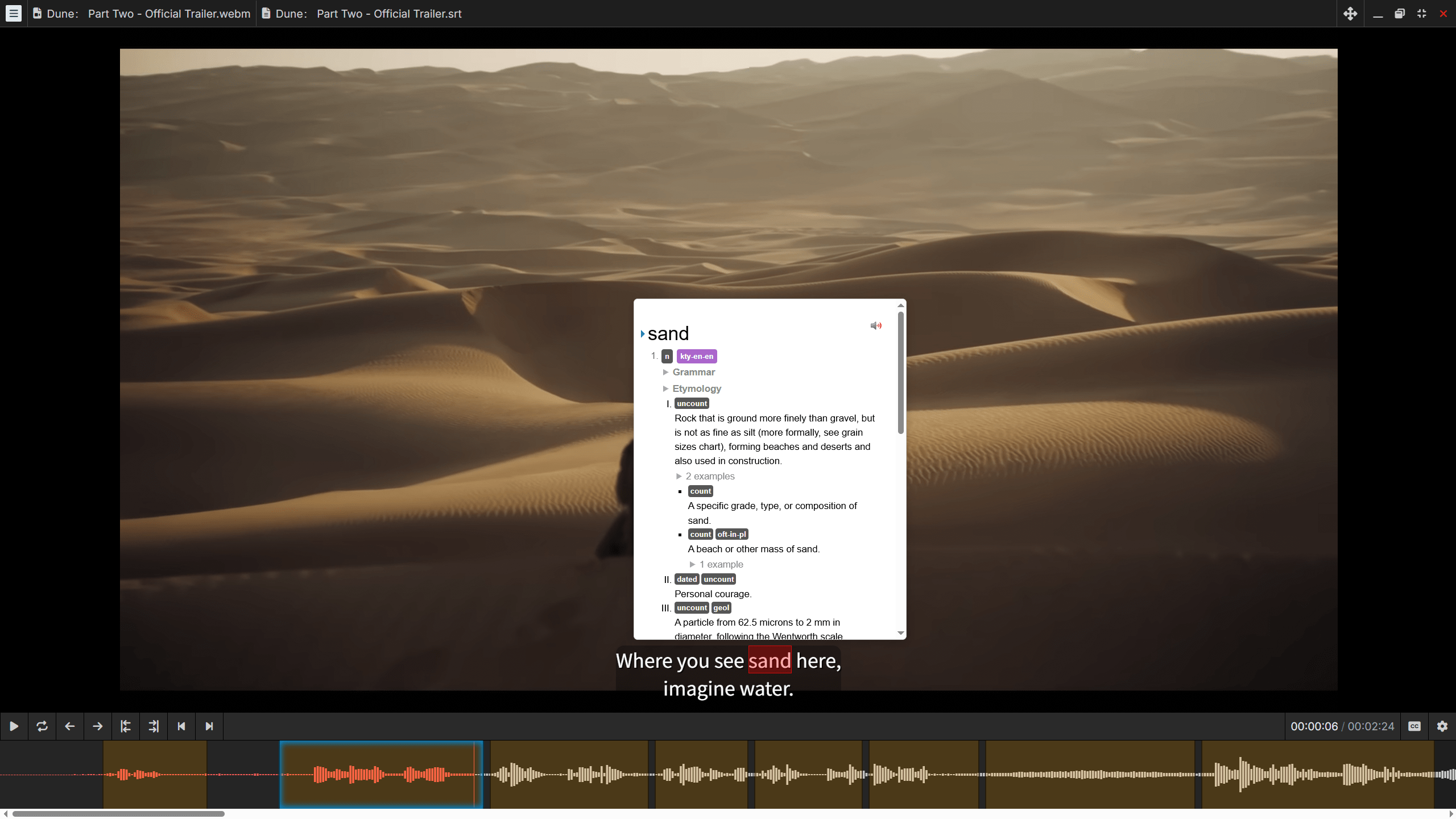This screenshot has width=1456, height=819.
Task: Play the video
Action: 14,726
